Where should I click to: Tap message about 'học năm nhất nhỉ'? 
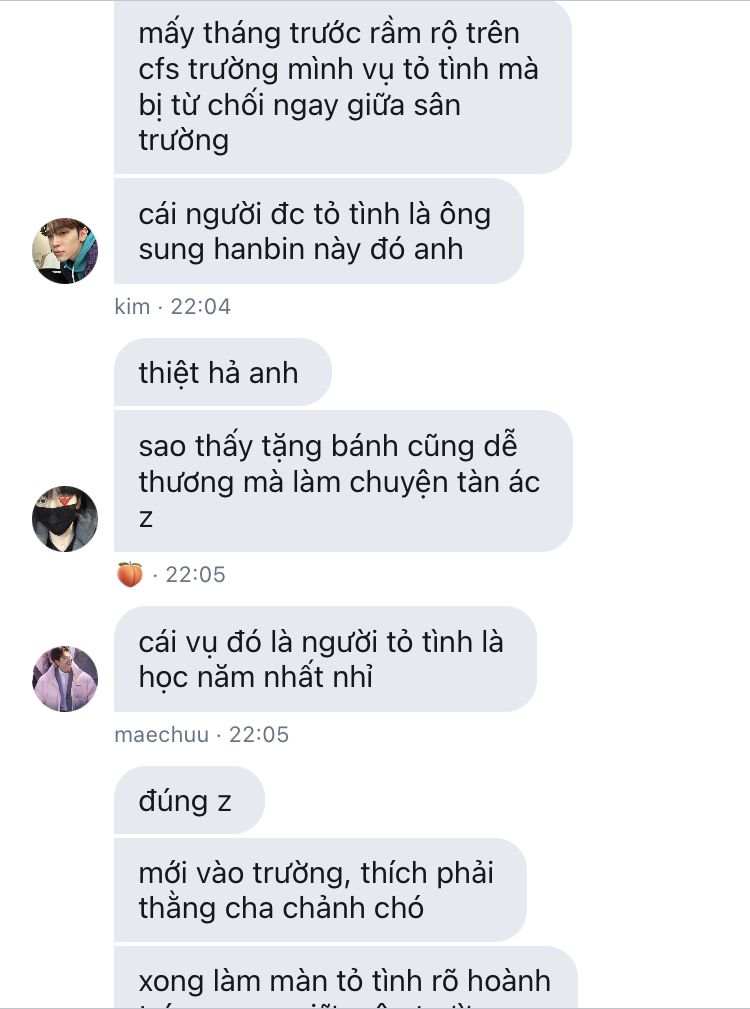click(325, 659)
